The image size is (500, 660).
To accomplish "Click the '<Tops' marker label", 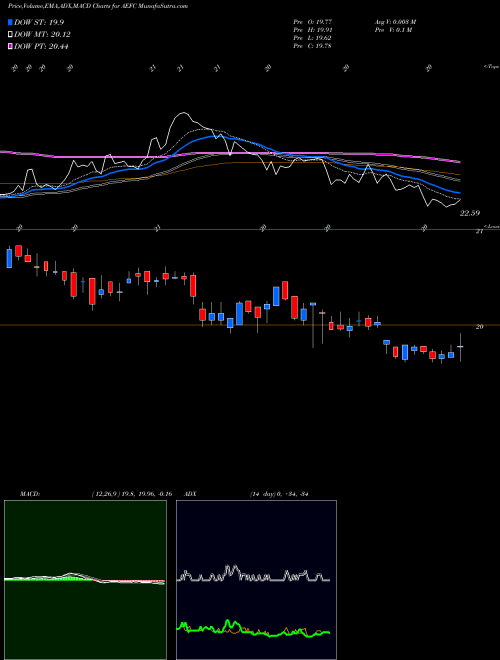I will (491, 67).
